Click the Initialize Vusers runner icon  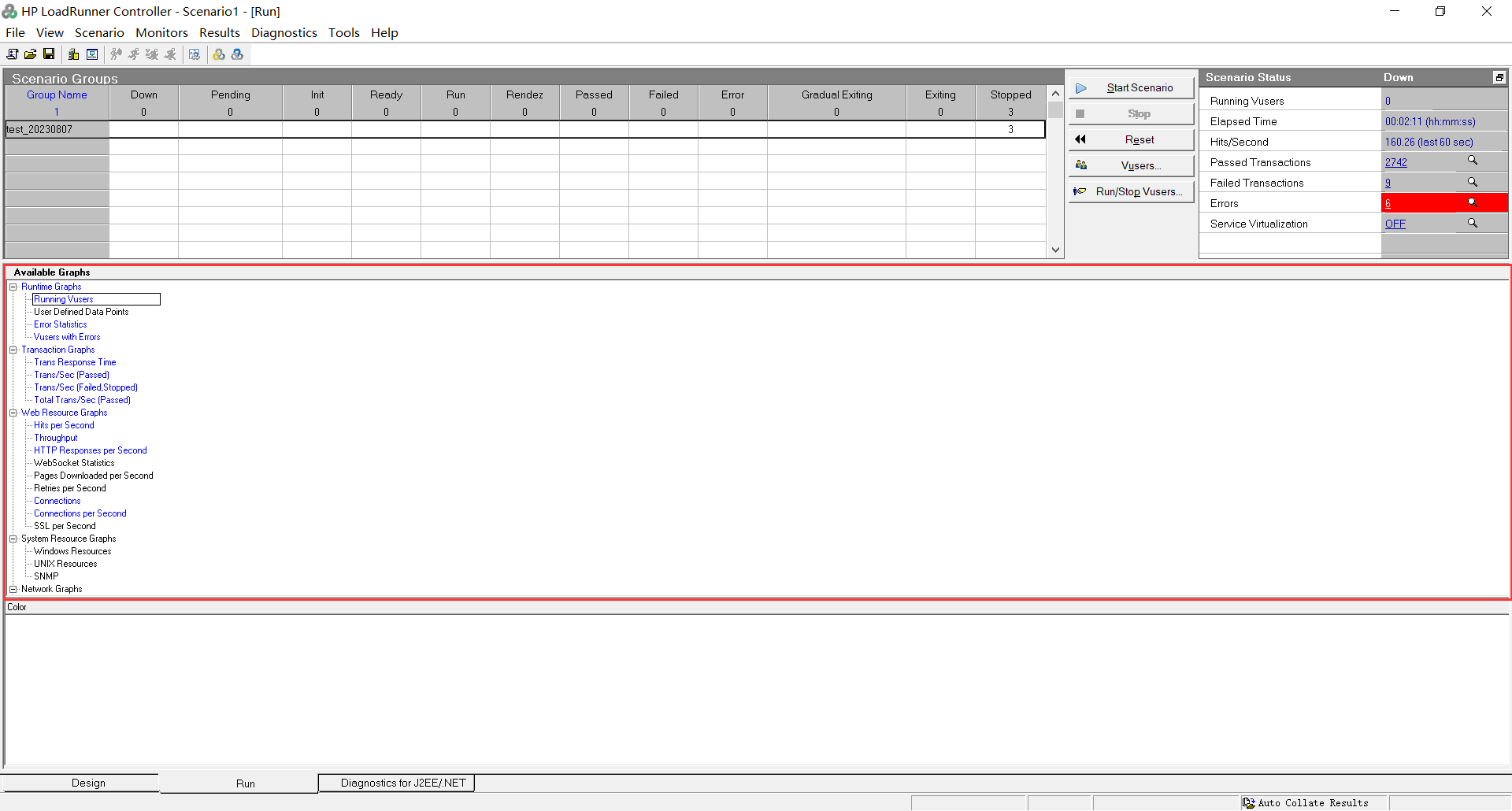click(116, 54)
